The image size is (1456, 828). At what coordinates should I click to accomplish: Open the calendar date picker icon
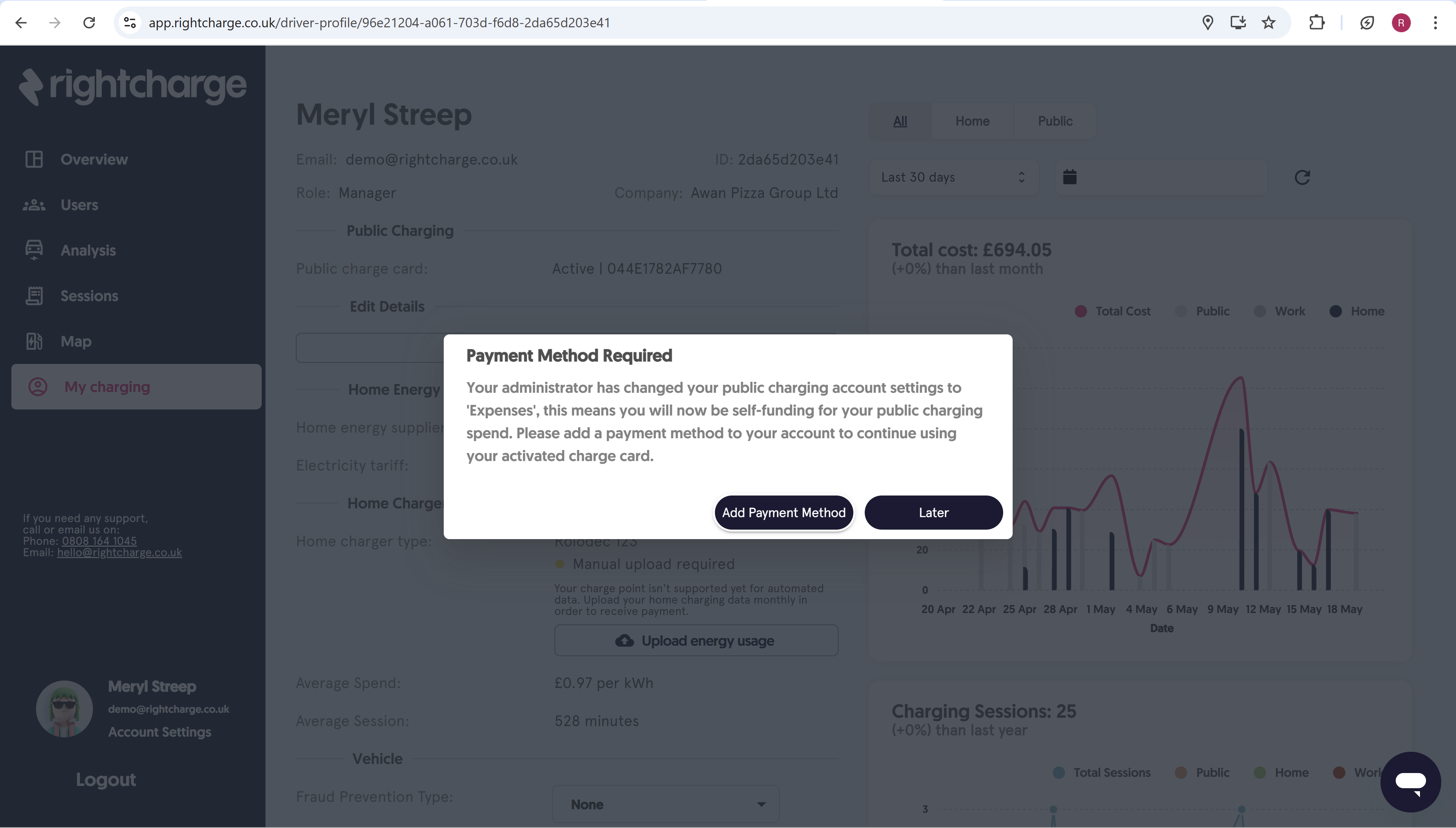tap(1070, 177)
